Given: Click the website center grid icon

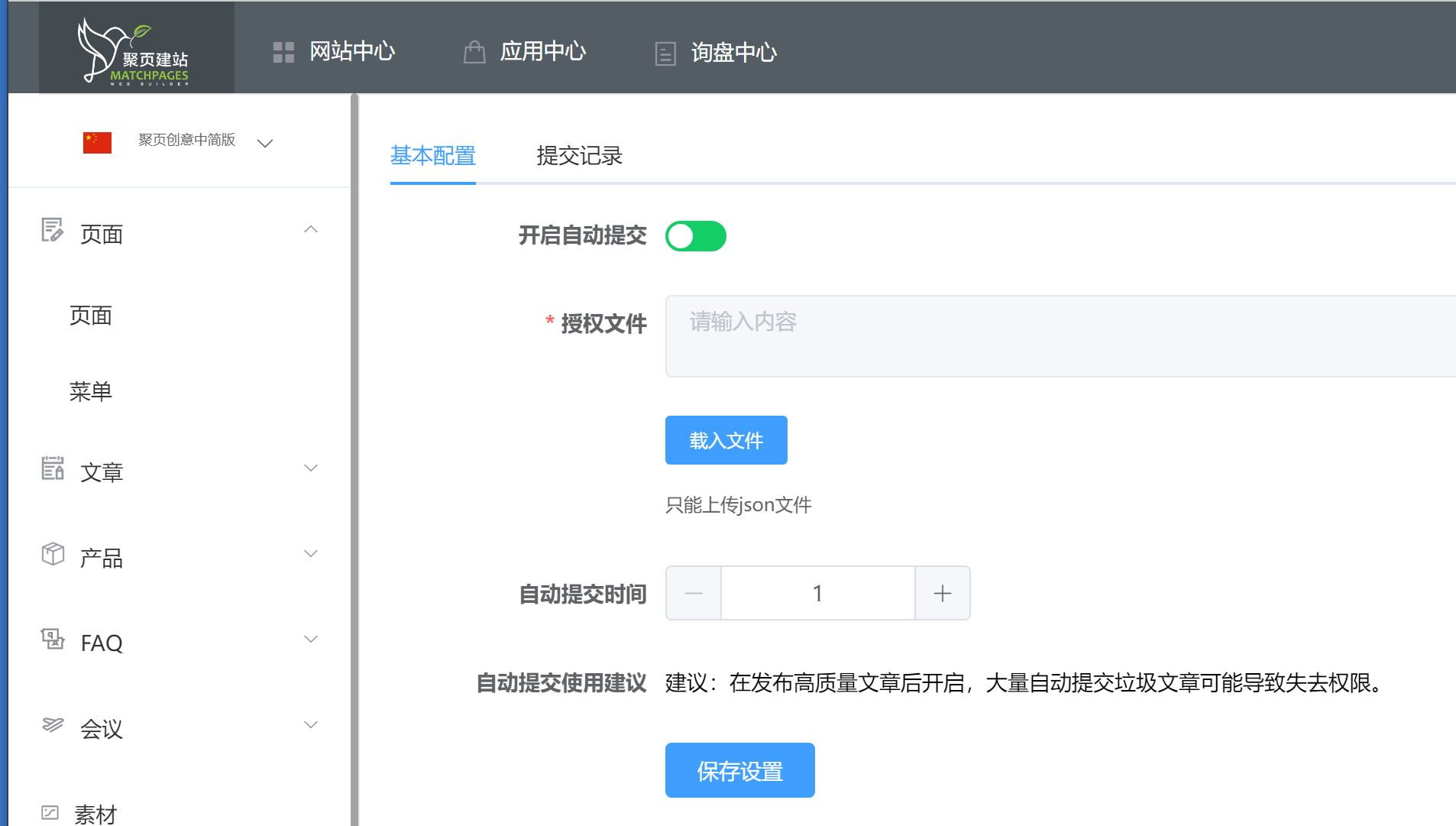Looking at the screenshot, I should 283,52.
